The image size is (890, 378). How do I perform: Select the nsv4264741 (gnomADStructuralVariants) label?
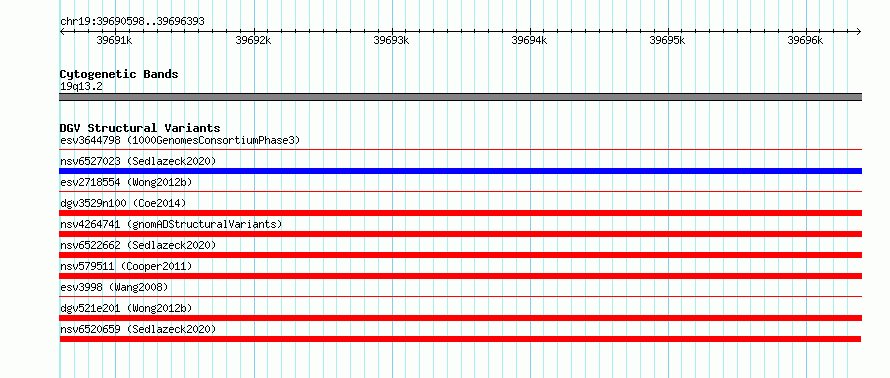click(x=171, y=224)
